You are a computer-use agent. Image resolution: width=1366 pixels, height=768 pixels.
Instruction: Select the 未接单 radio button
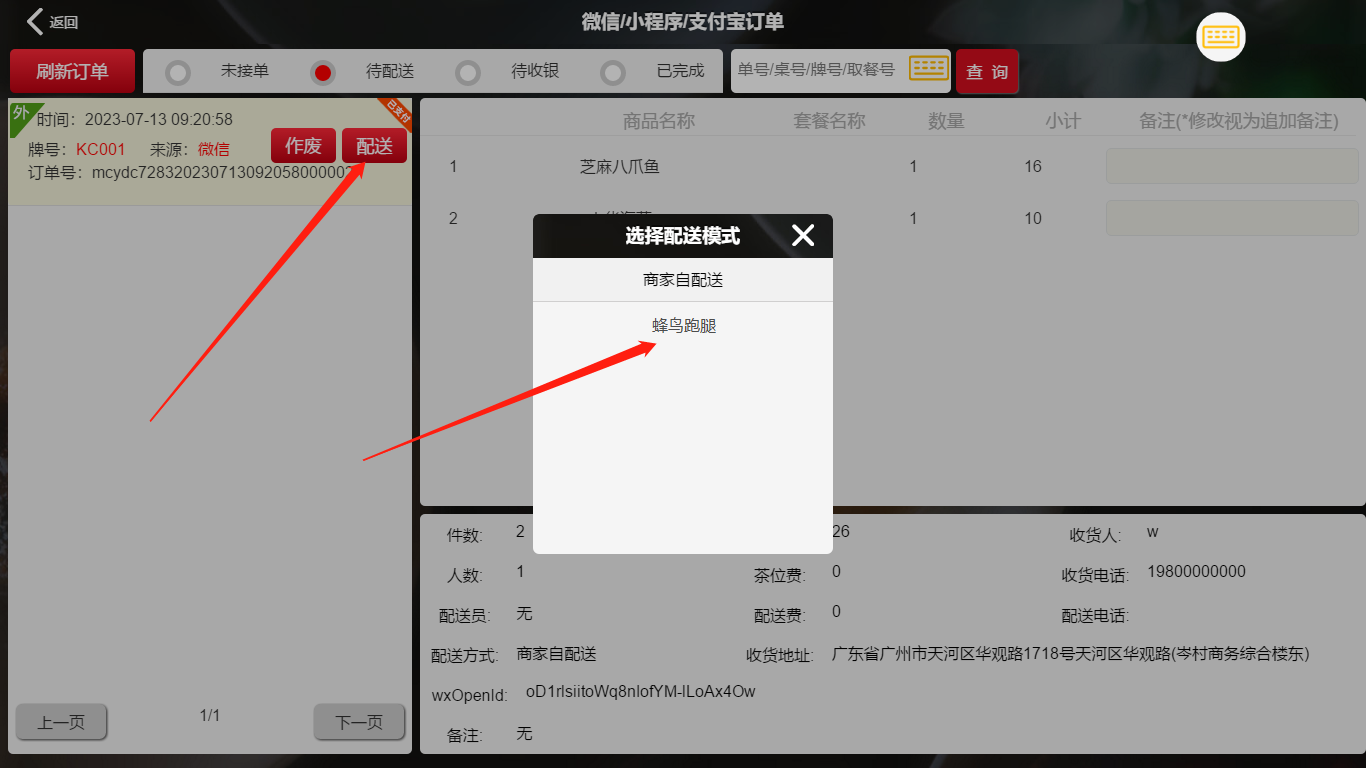[178, 72]
